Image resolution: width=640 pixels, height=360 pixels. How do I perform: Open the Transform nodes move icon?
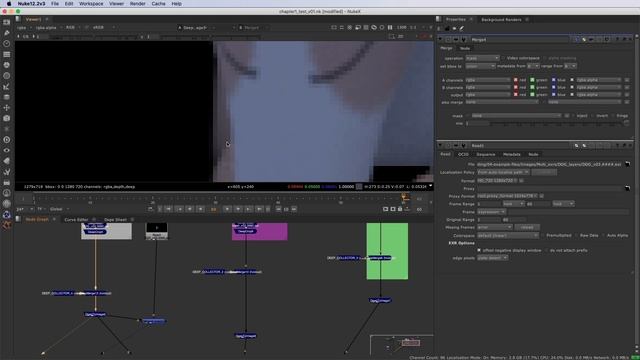point(7,108)
